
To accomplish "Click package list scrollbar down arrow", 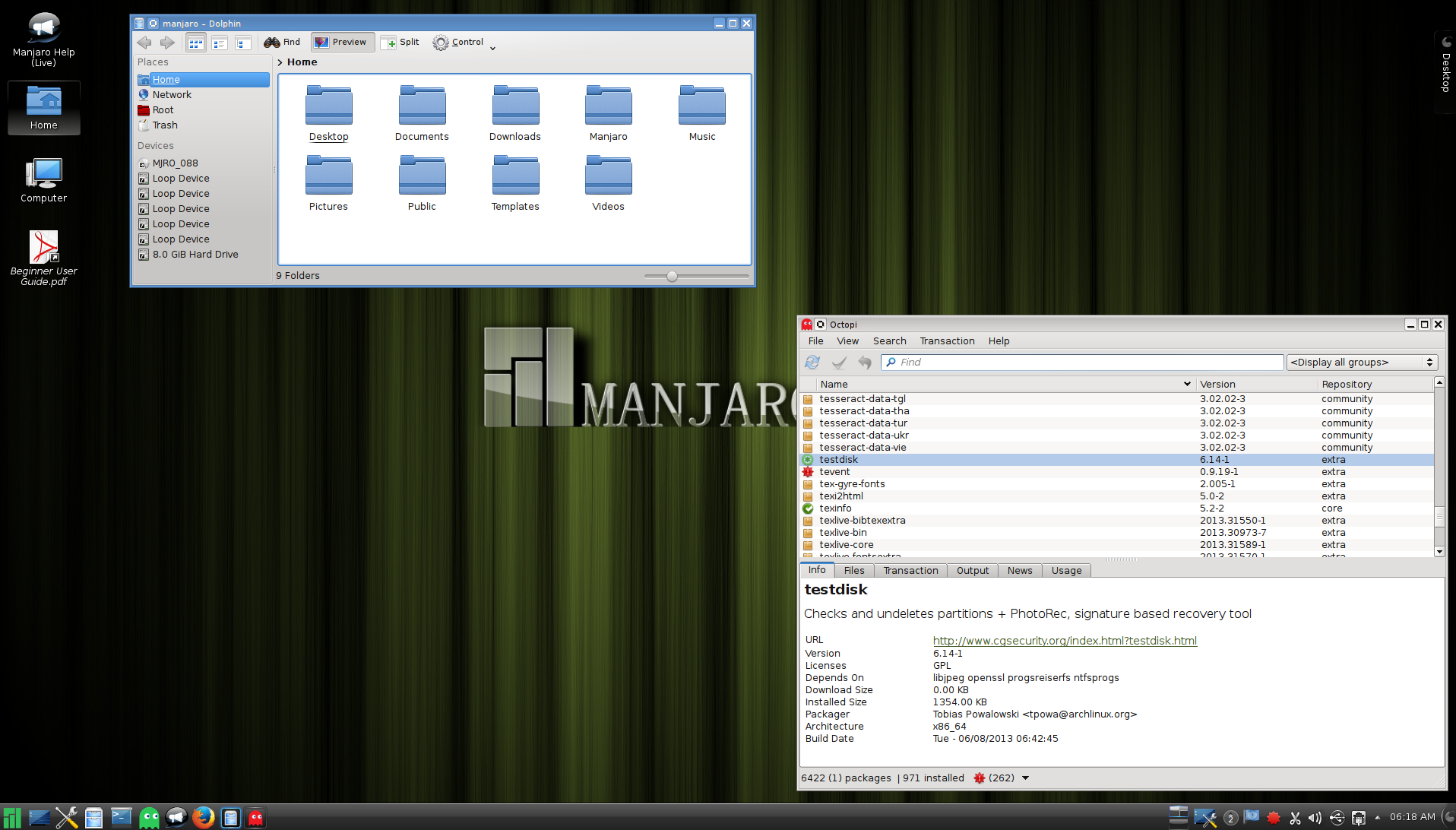I will pyautogui.click(x=1439, y=552).
